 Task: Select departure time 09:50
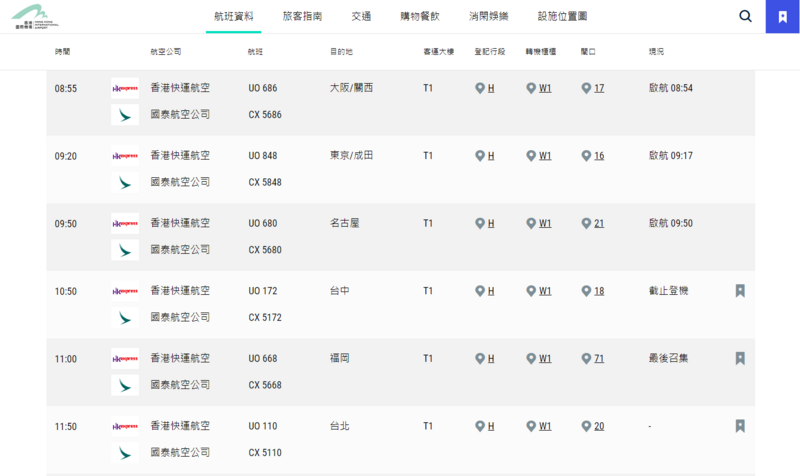click(x=66, y=224)
